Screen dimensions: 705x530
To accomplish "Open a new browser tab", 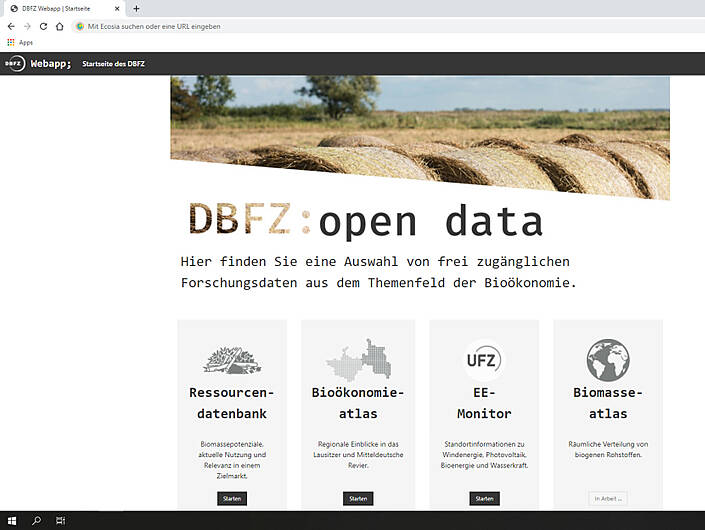I will 136,8.
